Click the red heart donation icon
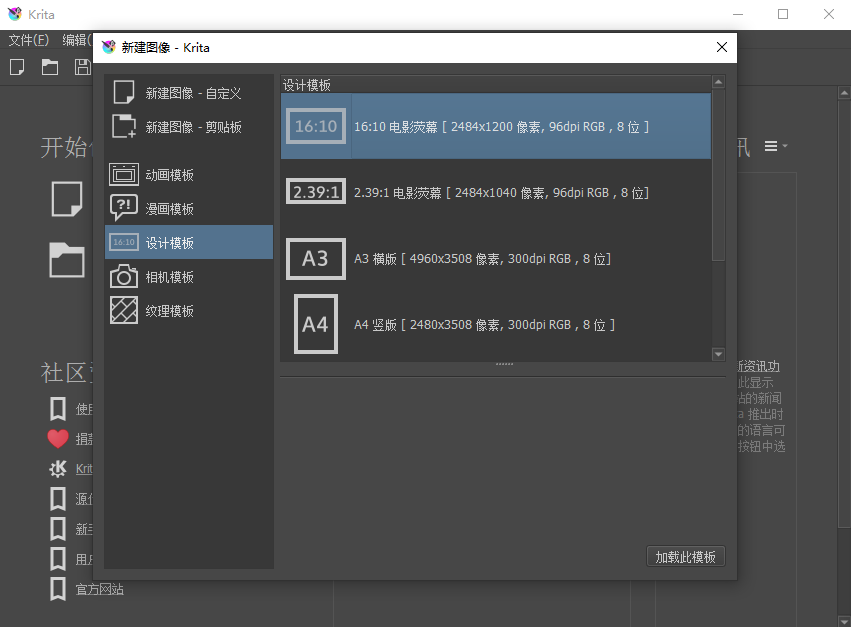Image resolution: width=851 pixels, height=627 pixels. (x=58, y=439)
